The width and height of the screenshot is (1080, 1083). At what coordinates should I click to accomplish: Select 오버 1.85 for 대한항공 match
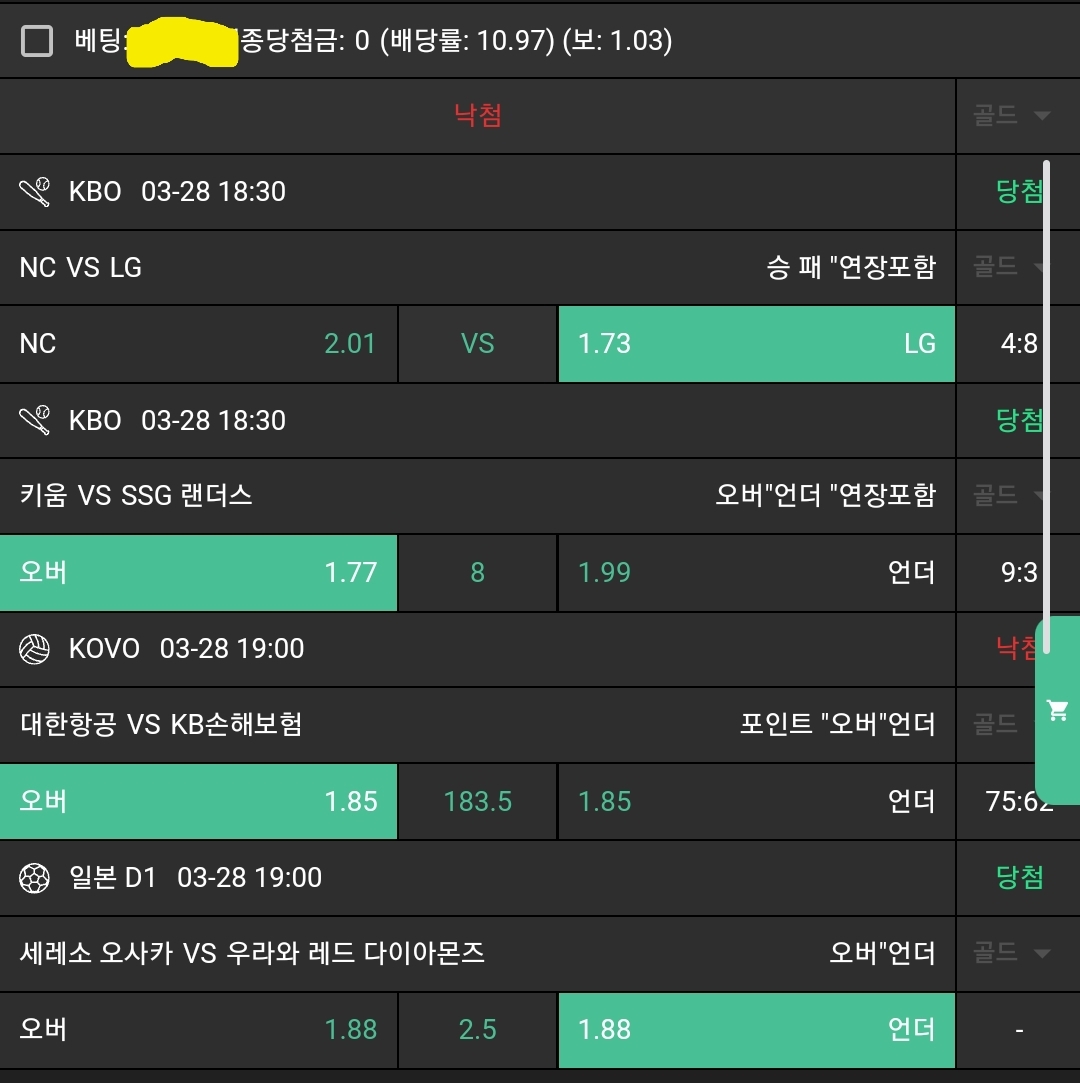point(198,801)
